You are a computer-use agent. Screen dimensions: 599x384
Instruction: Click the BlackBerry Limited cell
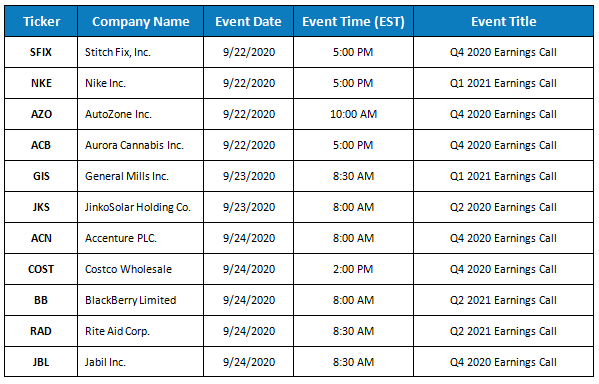pos(141,300)
